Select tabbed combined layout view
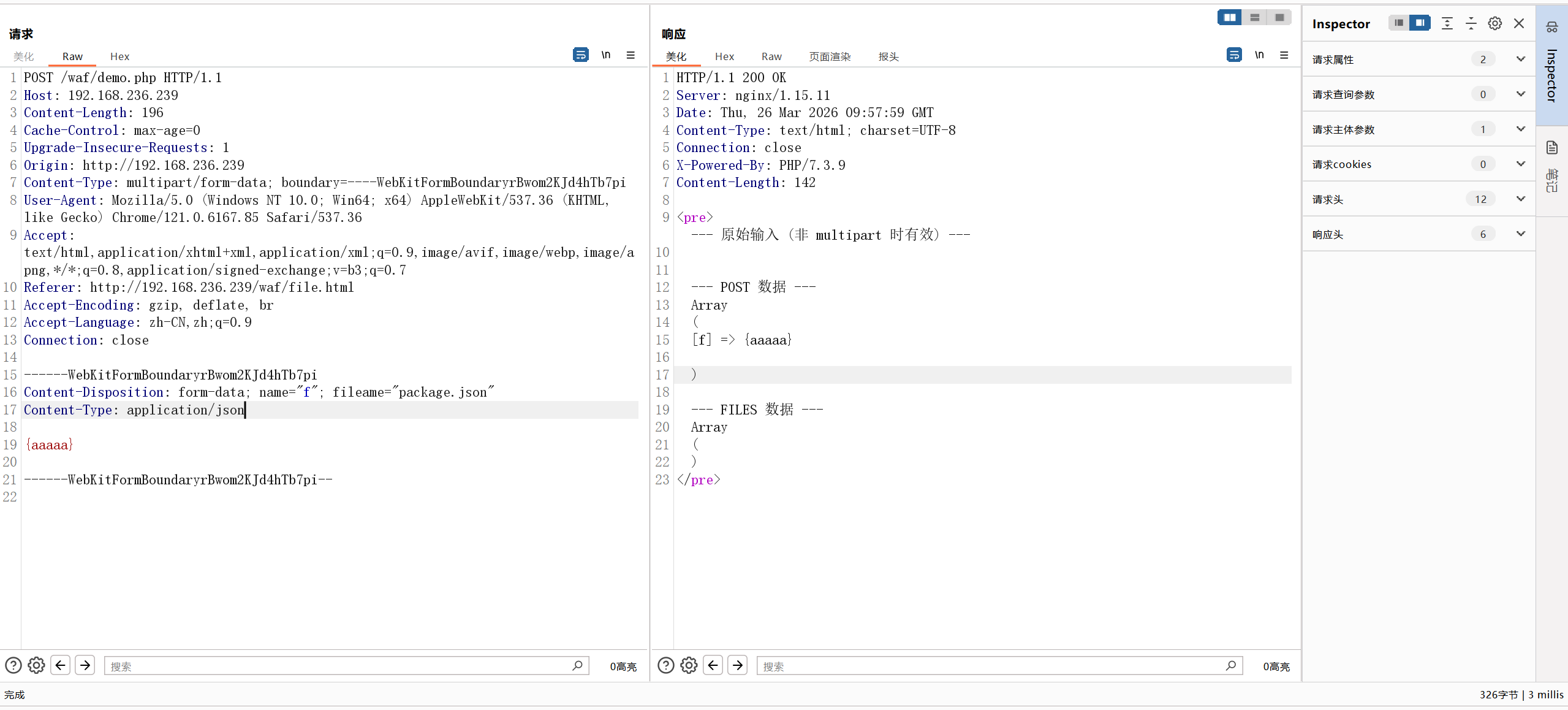 coord(1279,17)
